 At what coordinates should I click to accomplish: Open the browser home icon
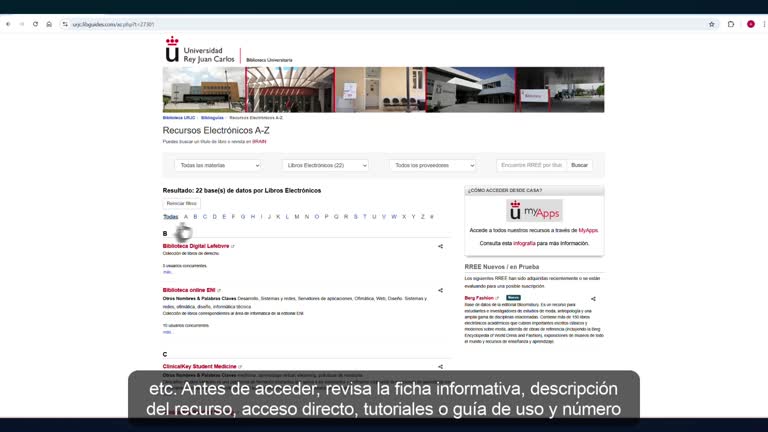coord(49,24)
